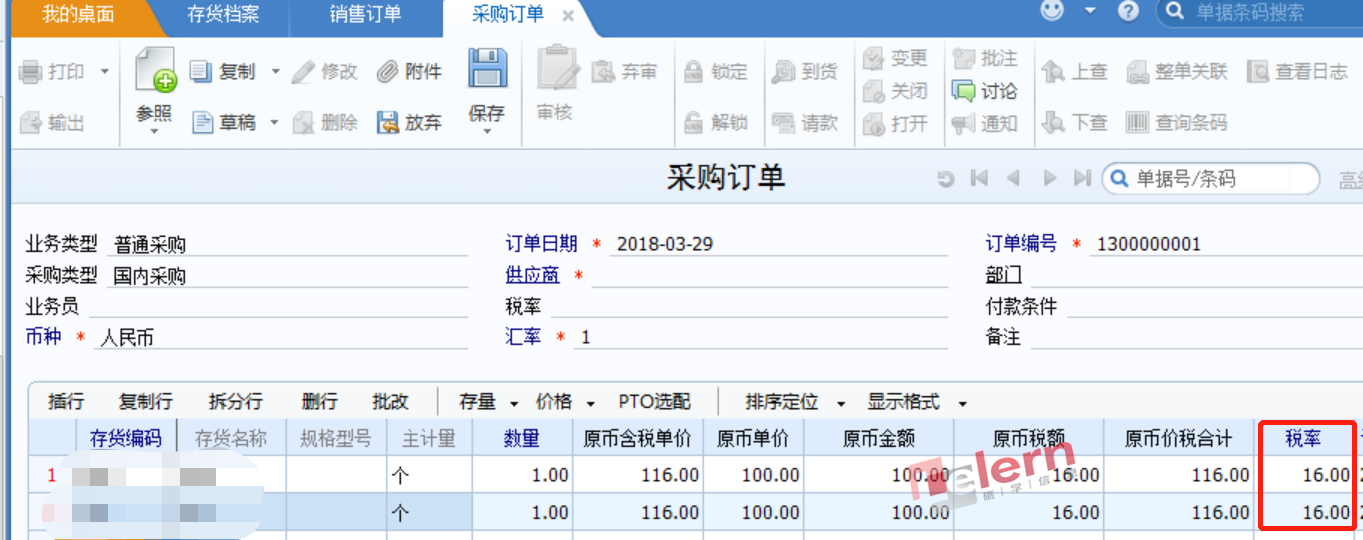Click the 复制行 copy row button
Screen dimensions: 1363x540
[x=146, y=402]
